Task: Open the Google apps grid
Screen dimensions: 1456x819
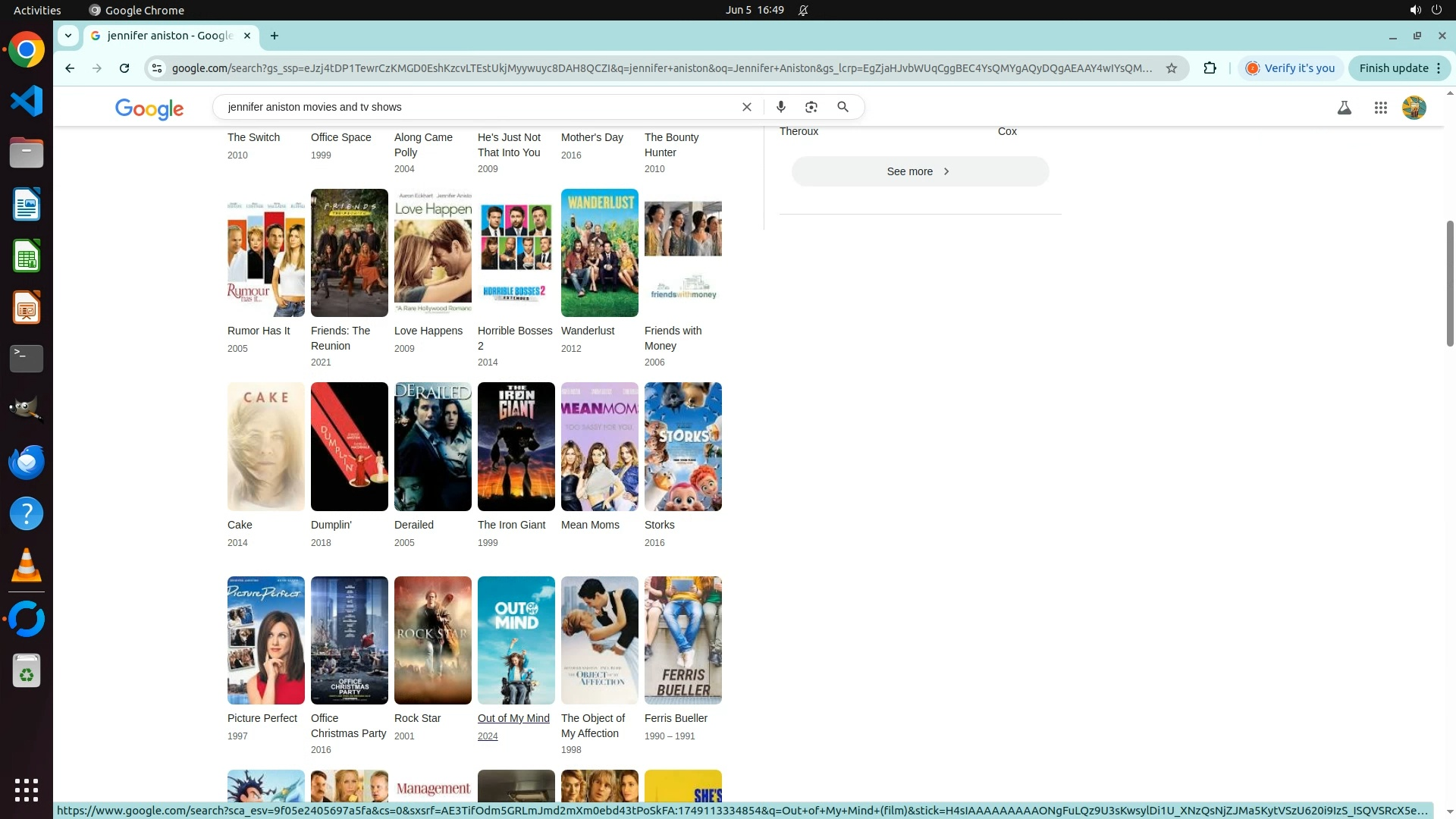Action: [x=1380, y=108]
